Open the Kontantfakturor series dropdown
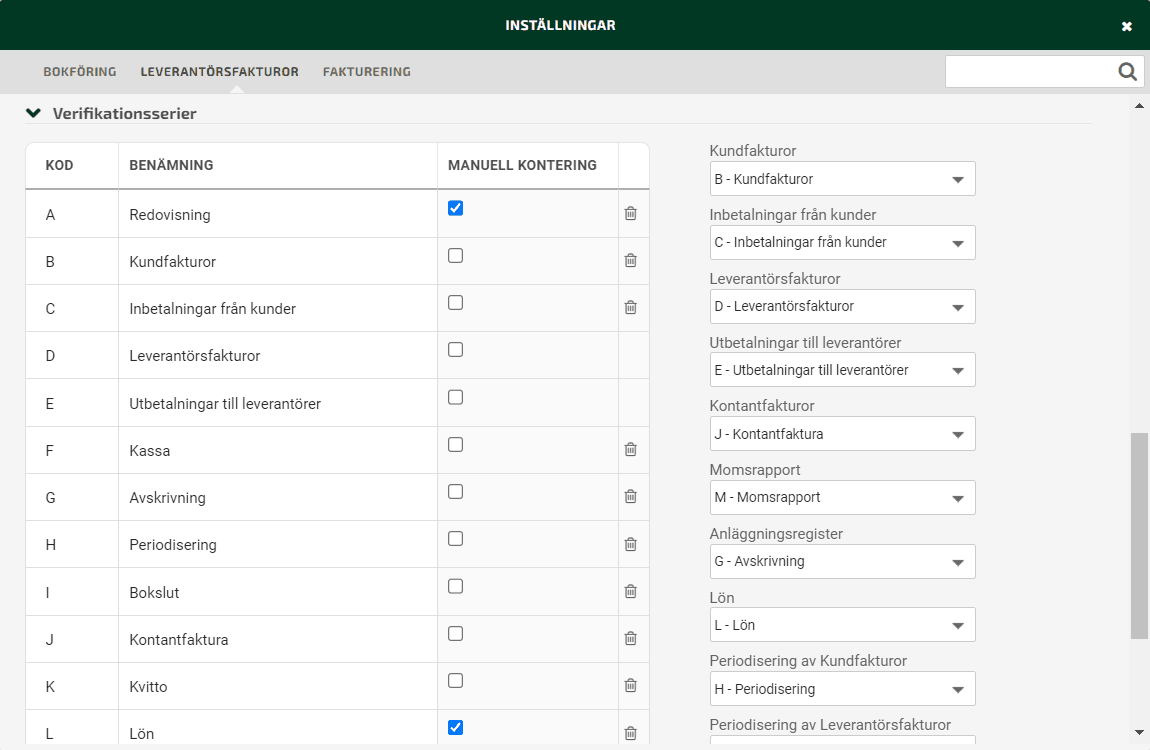Screen dimensions: 1150x750 pyautogui.click(x=842, y=434)
